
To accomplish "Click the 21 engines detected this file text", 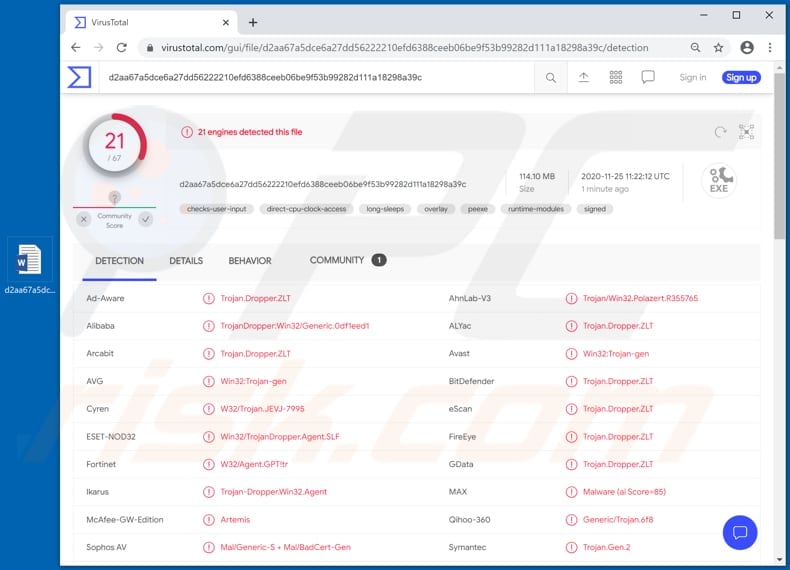I will point(250,132).
